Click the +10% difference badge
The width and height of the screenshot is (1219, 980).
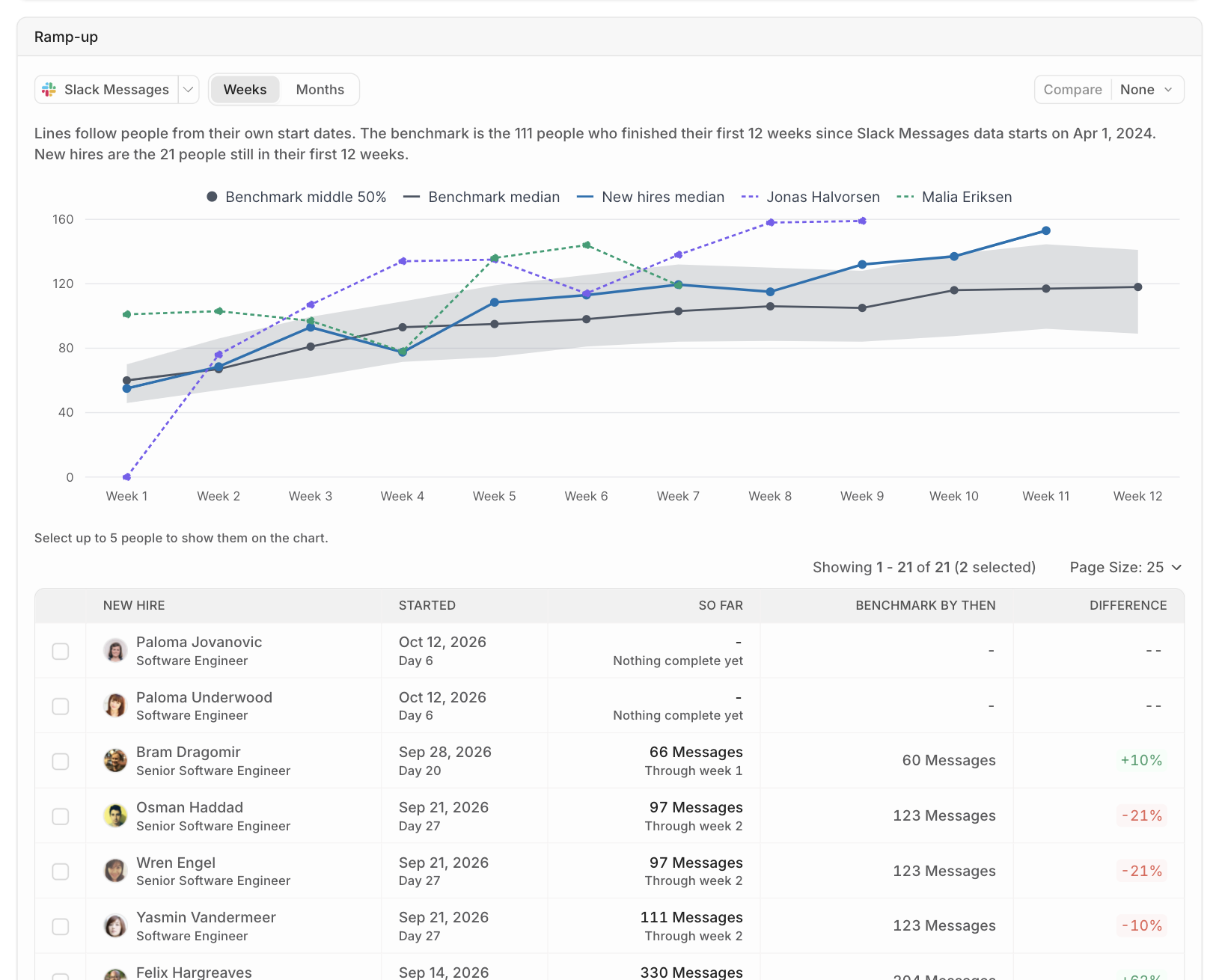pos(1141,760)
